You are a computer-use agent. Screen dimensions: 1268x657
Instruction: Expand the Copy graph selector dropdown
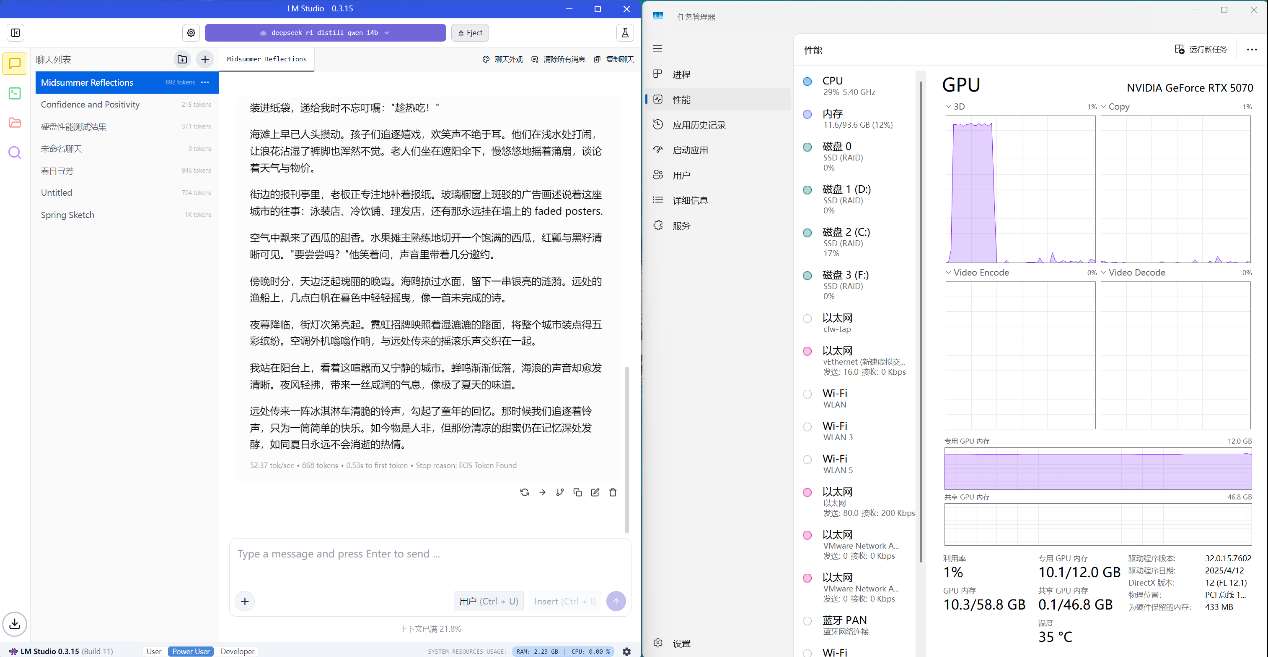[1118, 106]
